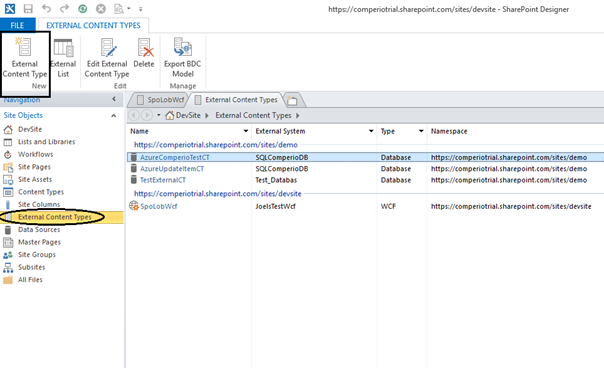Viewport: 604px width, 368px height.
Task: Create a new External Content Type
Action: (25, 58)
